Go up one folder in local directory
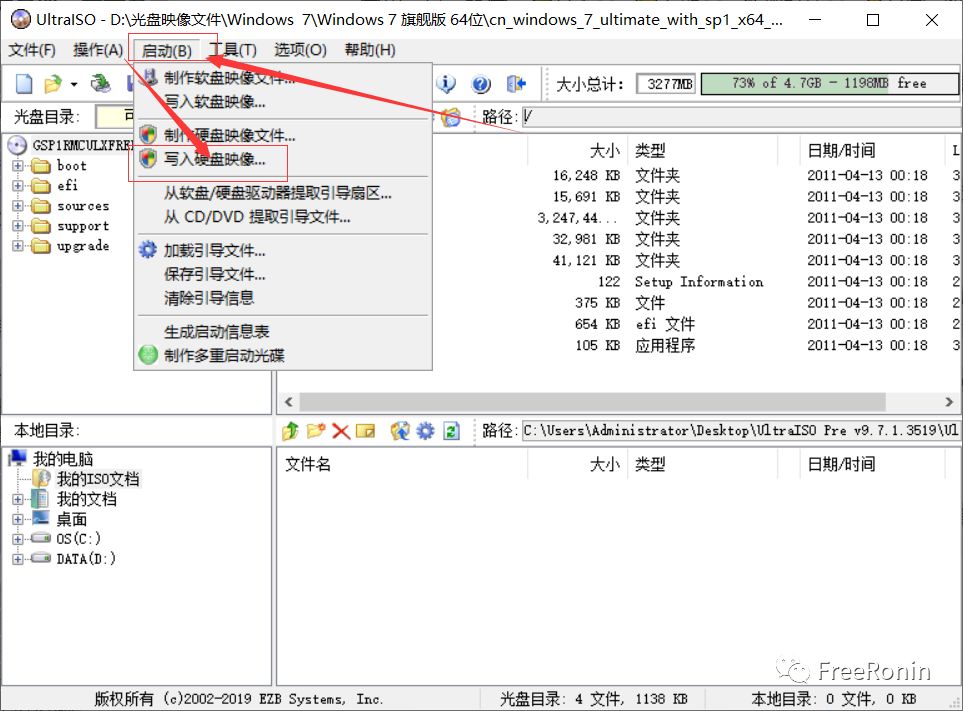963x711 pixels. 290,431
